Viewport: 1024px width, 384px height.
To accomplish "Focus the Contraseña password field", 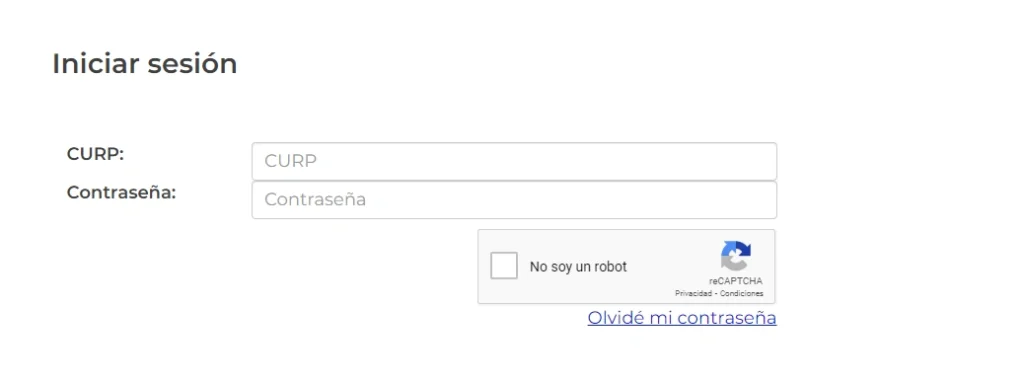I will click(x=514, y=200).
